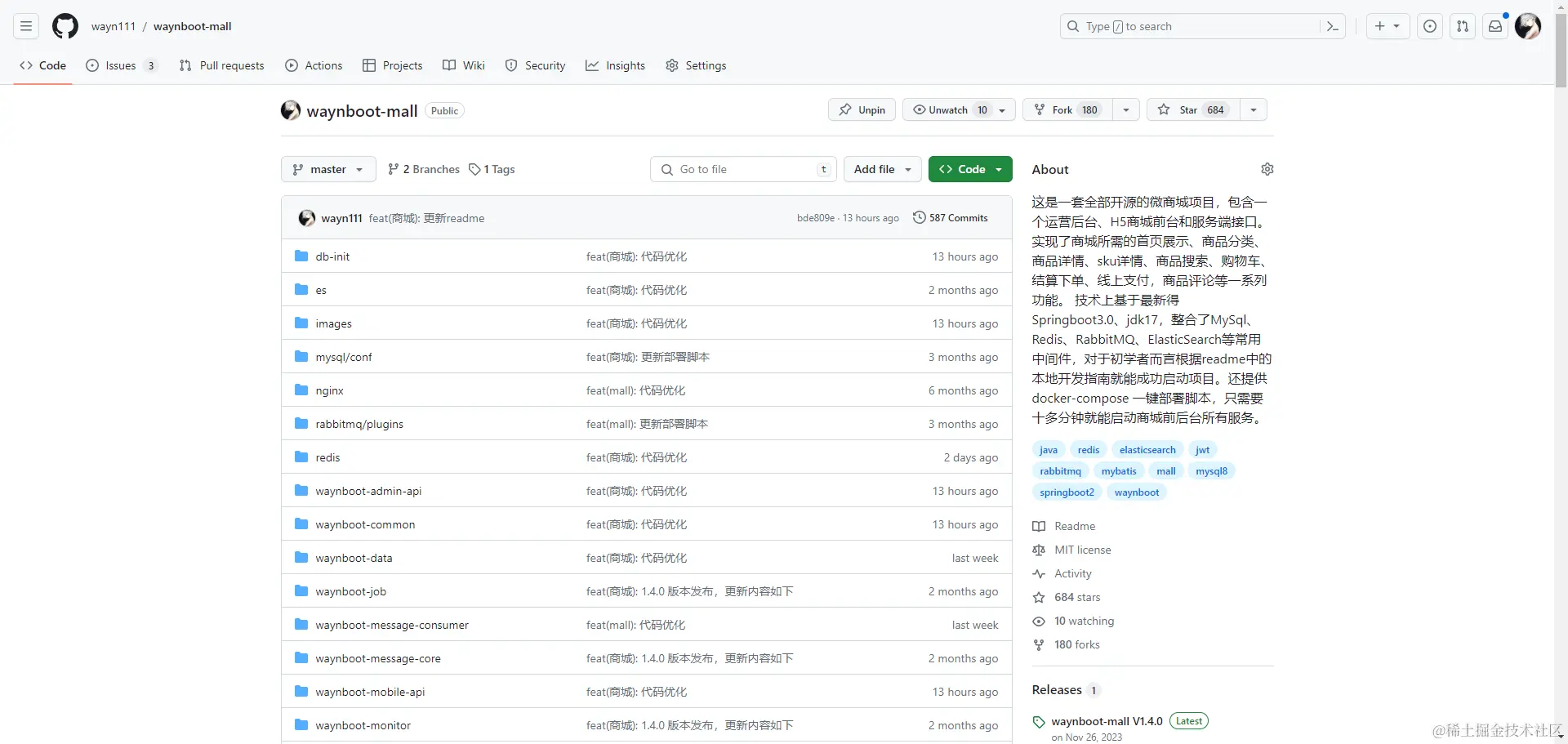Open the create new plus dropdown
Image resolution: width=1568 pixels, height=744 pixels.
tap(1388, 26)
